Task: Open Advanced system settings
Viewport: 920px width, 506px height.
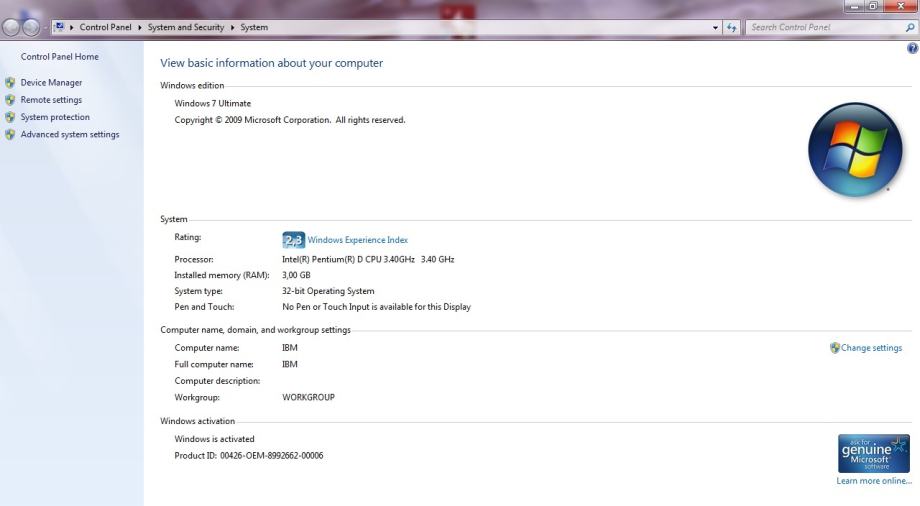Action: pos(70,134)
